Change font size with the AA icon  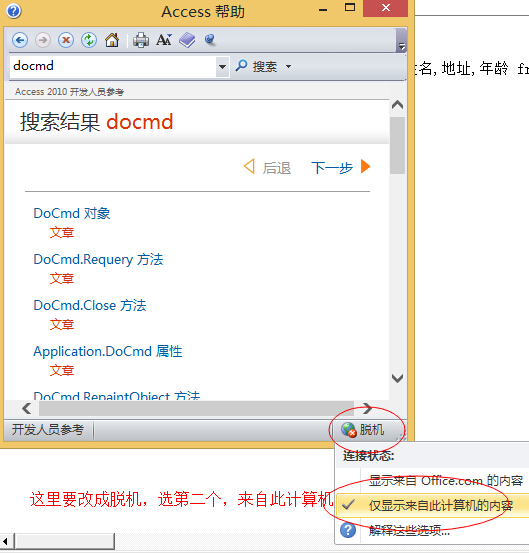164,40
